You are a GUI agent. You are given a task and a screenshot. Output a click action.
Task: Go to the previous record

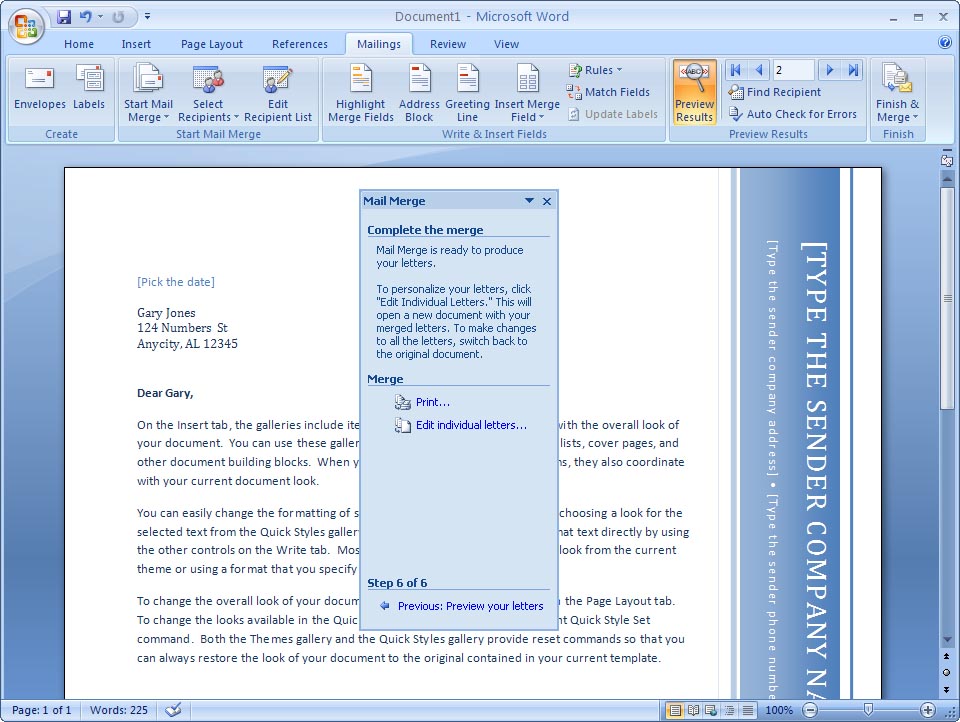click(759, 70)
